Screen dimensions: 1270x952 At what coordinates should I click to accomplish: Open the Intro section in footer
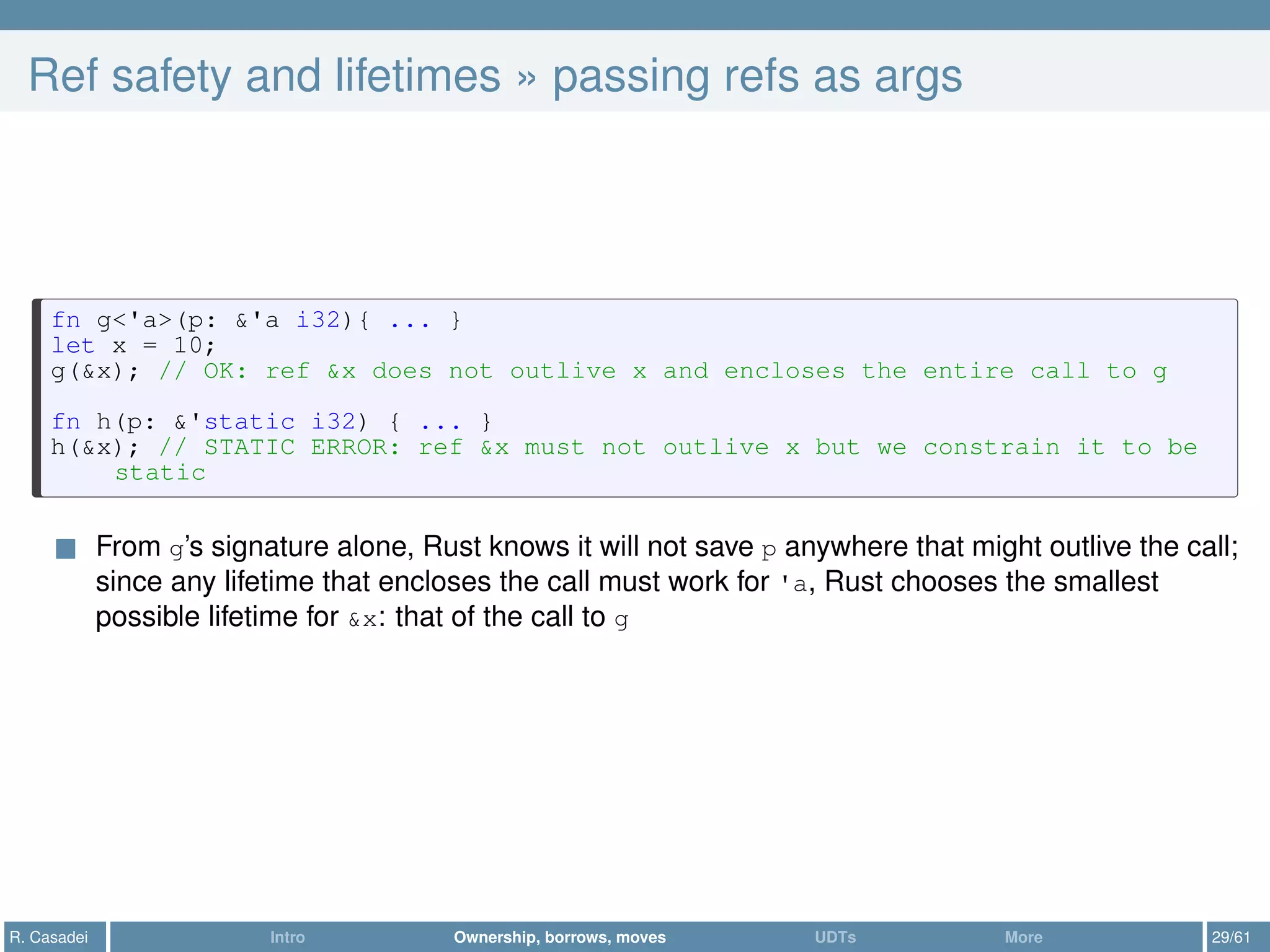click(x=287, y=937)
